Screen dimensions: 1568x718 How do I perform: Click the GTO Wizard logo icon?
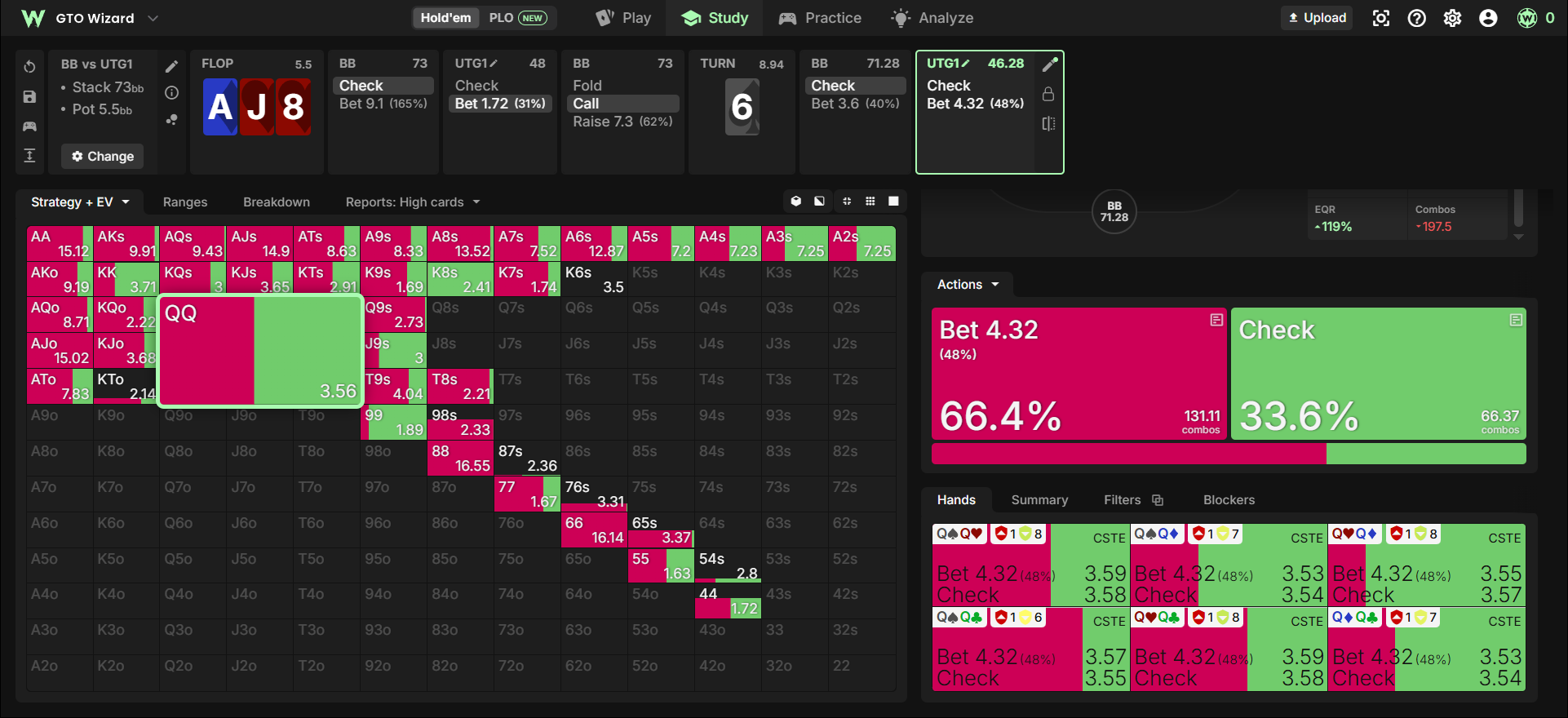coord(33,18)
